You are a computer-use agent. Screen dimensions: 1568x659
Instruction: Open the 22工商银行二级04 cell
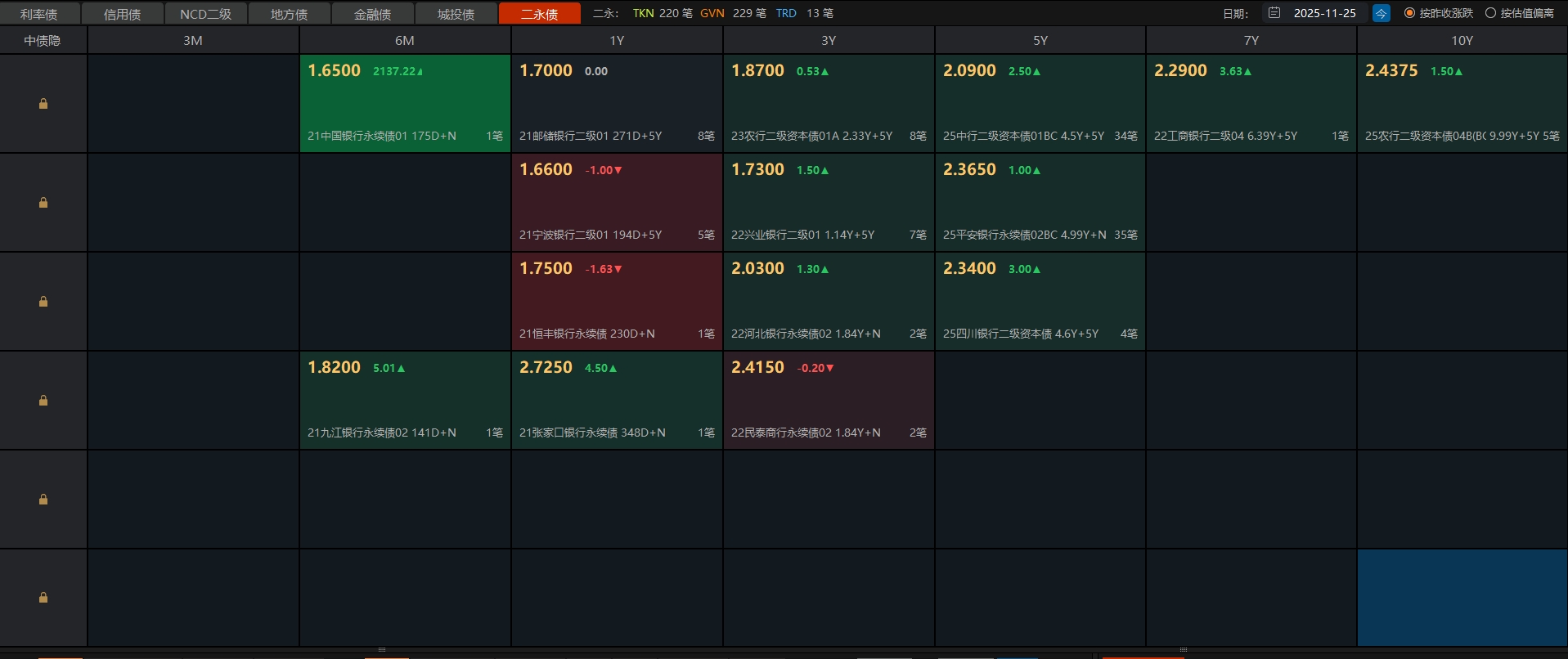1251,104
